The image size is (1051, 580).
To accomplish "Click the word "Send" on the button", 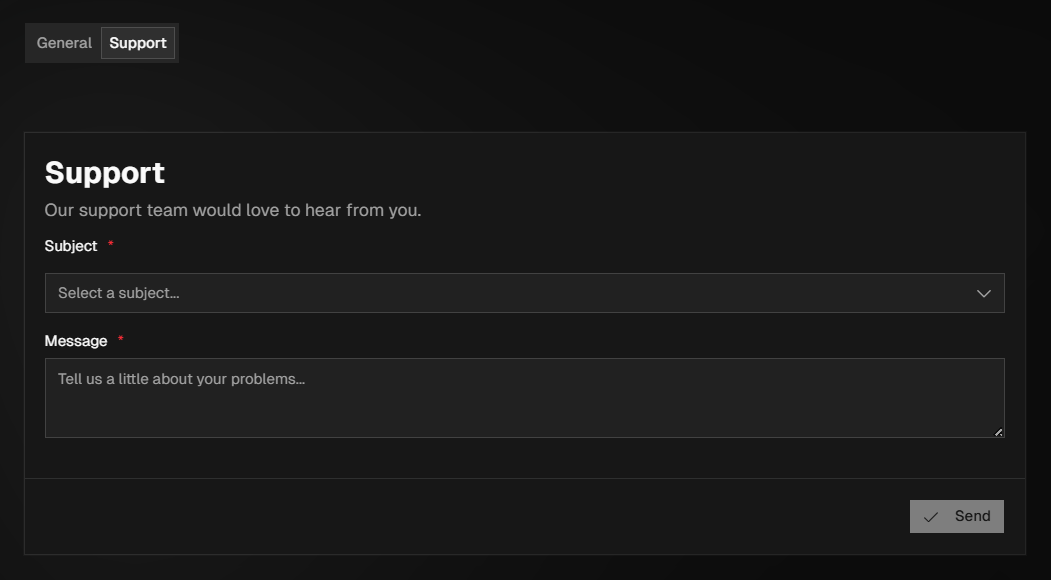I will pyautogui.click(x=972, y=516).
